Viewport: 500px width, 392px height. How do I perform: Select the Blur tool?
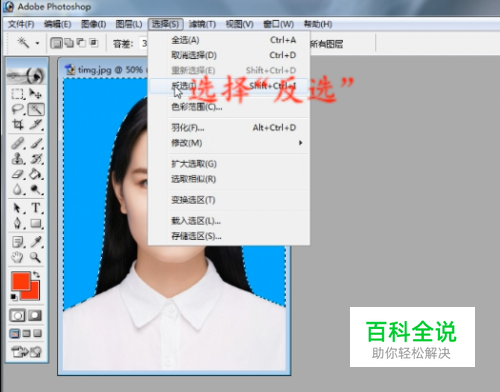point(18,189)
